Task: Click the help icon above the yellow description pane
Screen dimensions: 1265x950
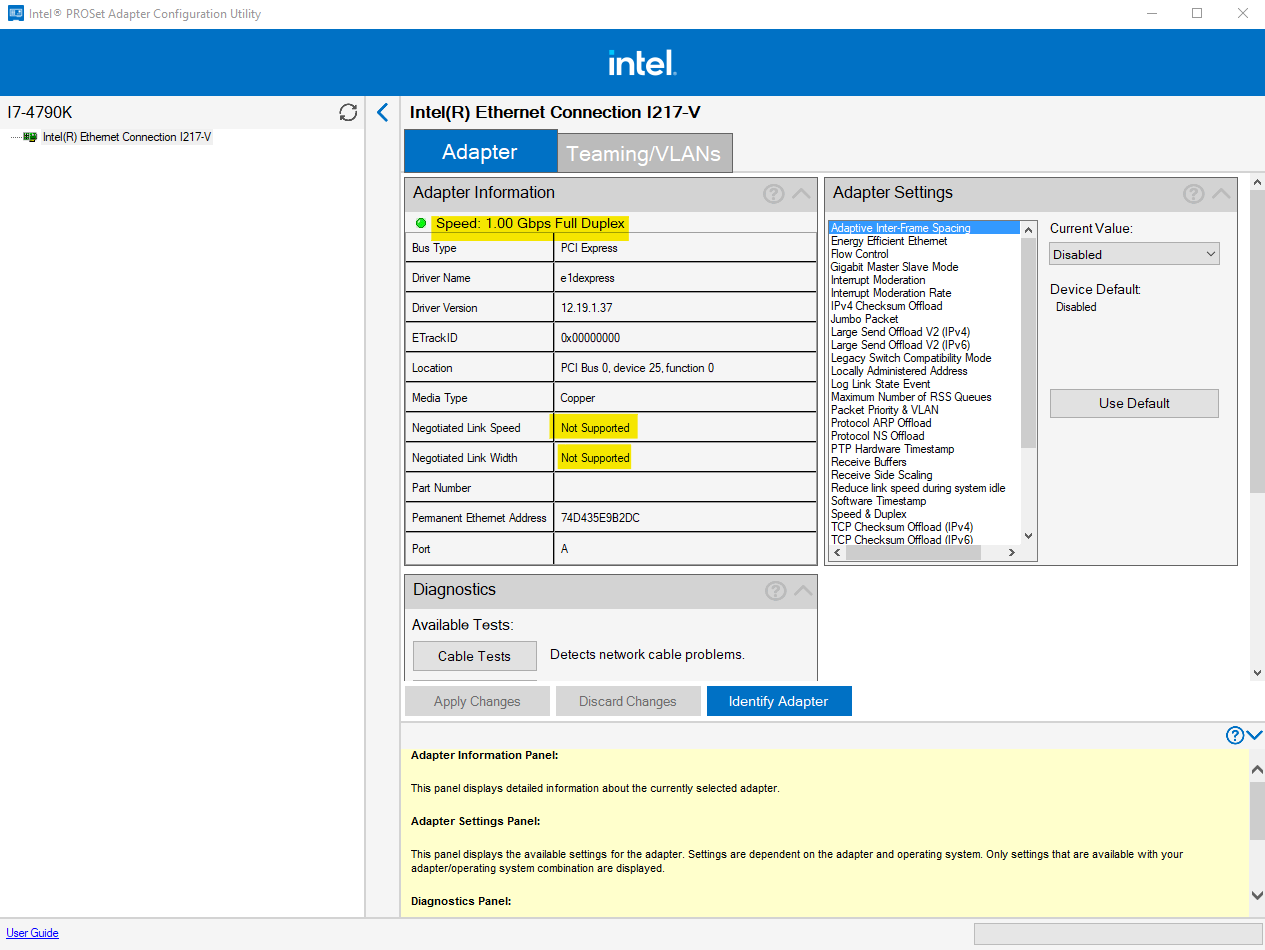Action: point(1235,735)
